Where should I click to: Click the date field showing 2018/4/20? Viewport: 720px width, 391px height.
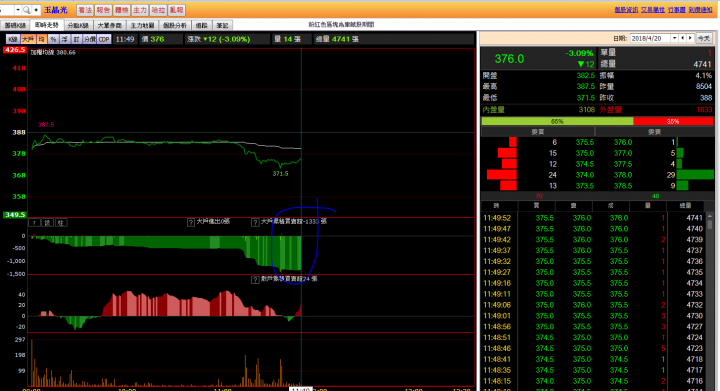tap(651, 38)
